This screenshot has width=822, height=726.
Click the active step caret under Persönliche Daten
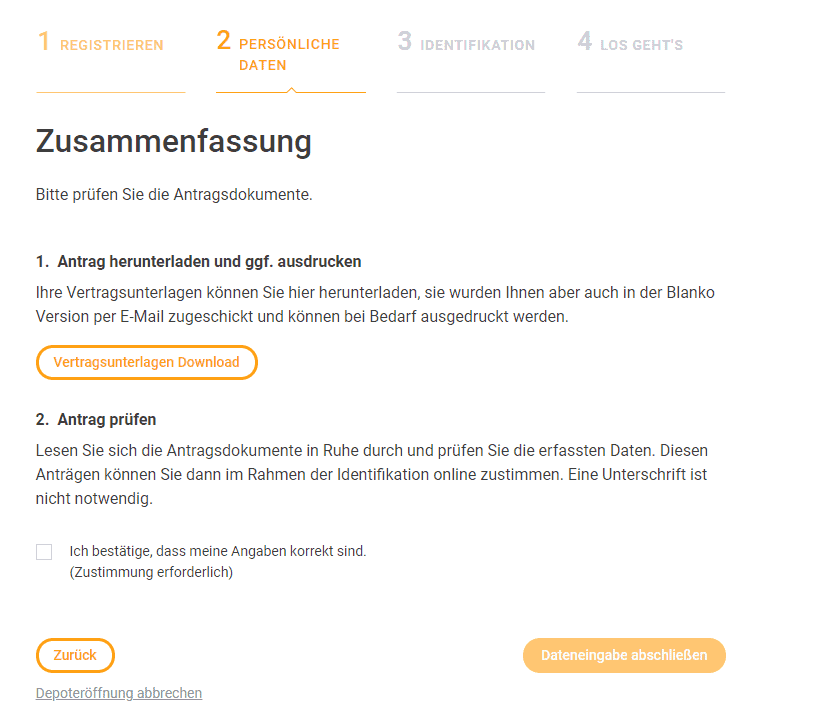click(291, 90)
